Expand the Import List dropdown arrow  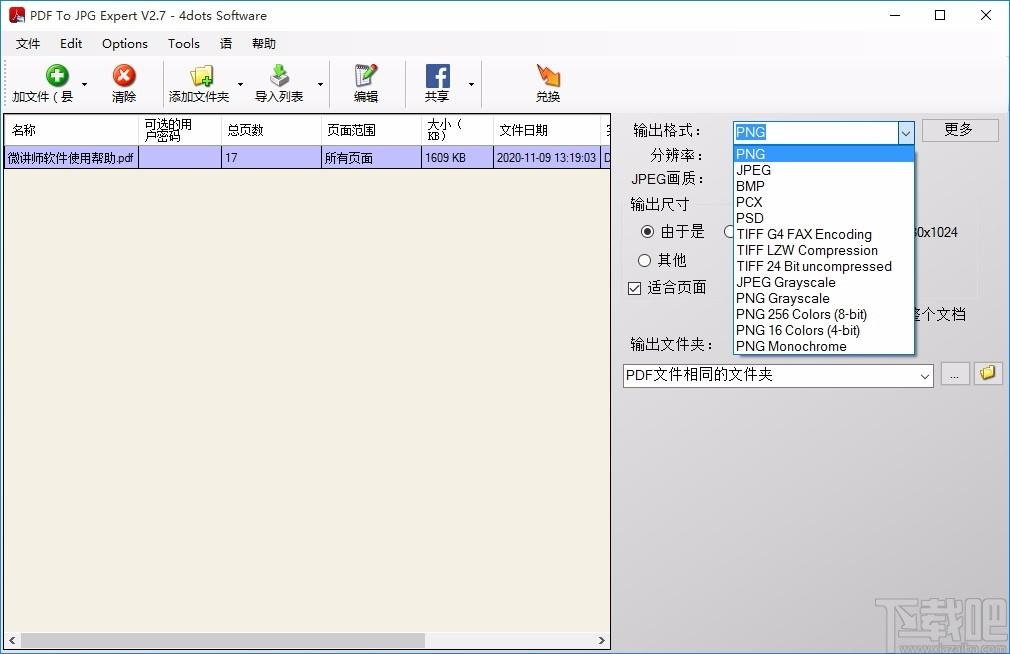click(320, 84)
